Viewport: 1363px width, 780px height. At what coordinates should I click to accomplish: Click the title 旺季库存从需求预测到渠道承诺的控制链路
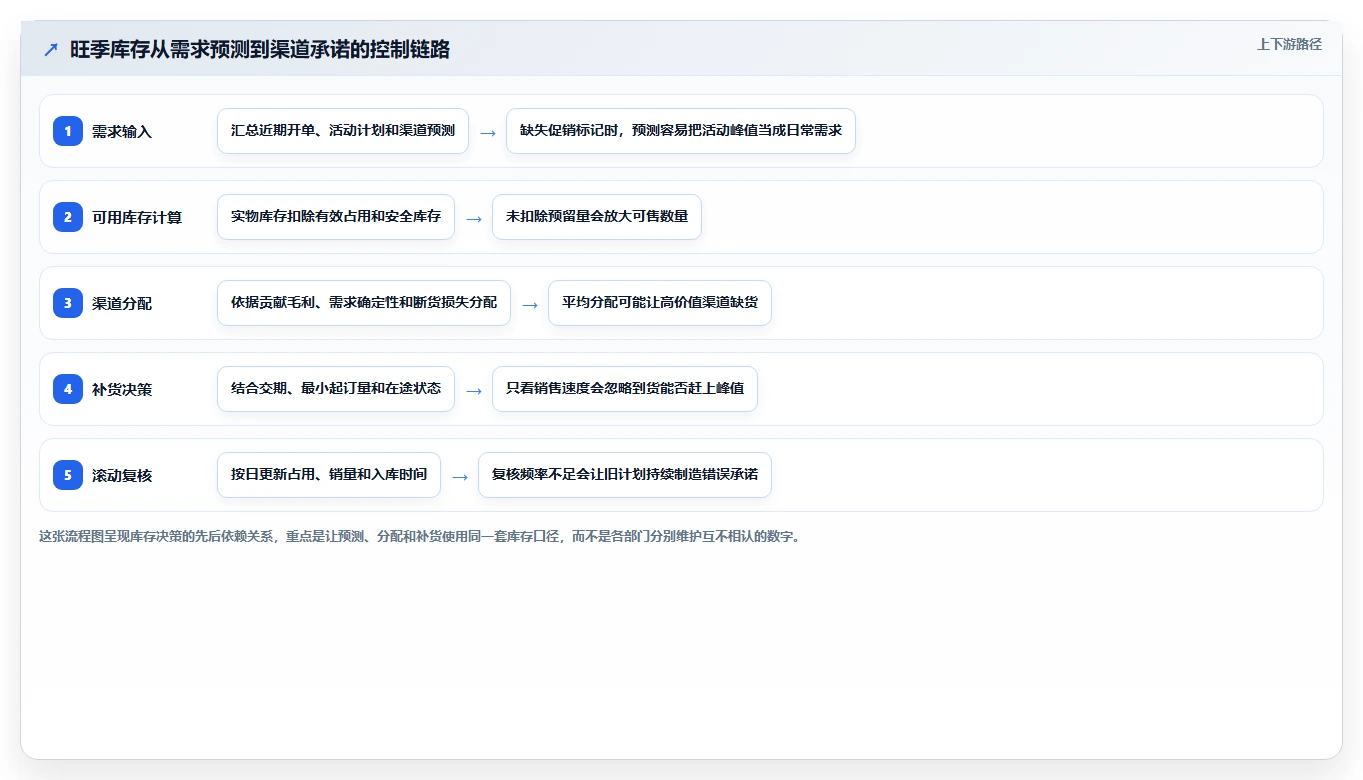coord(260,50)
